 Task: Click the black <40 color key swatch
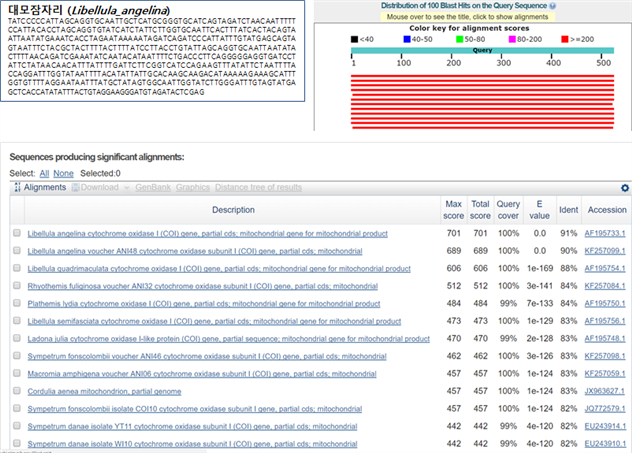pos(354,39)
